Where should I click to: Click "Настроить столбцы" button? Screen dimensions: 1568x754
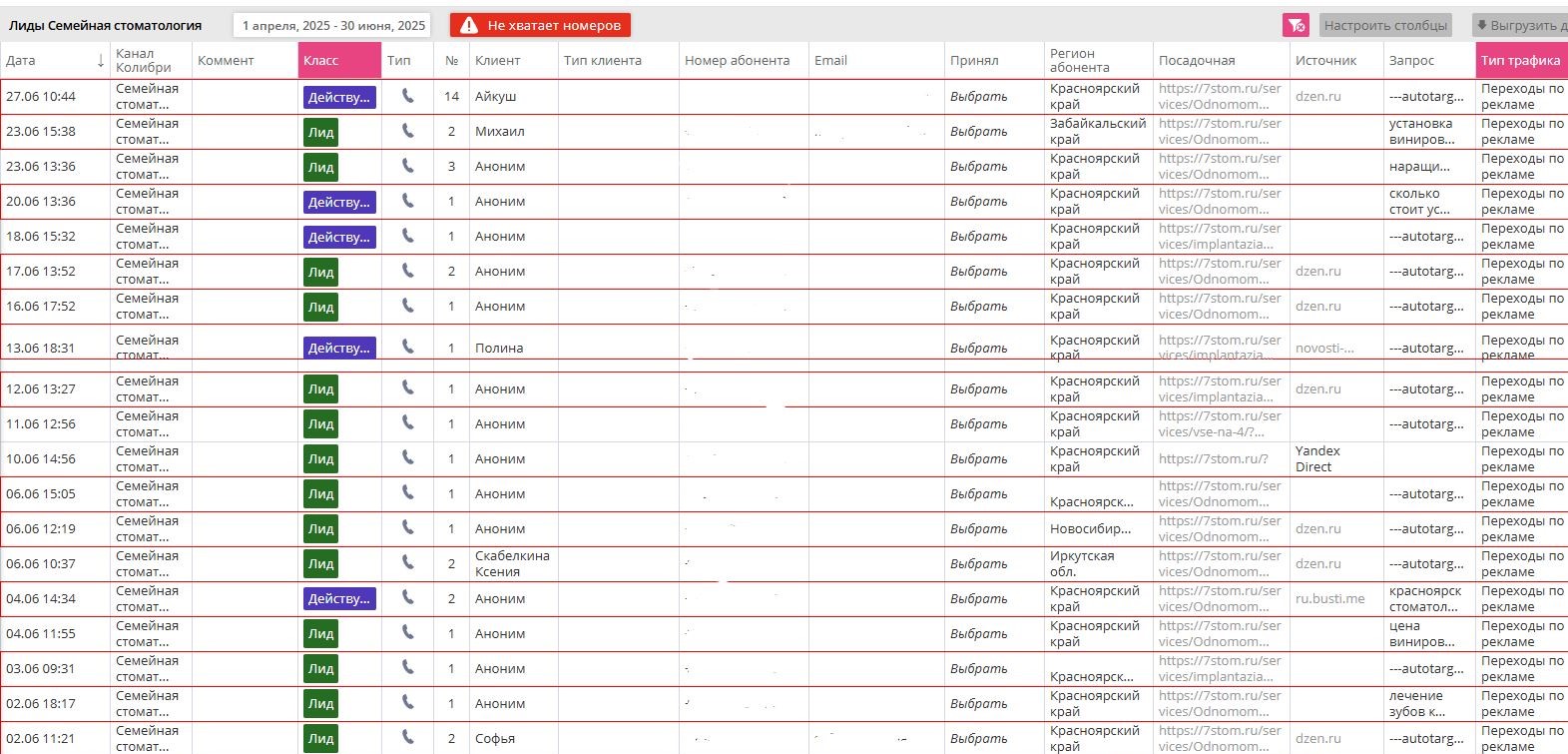pos(1385,25)
